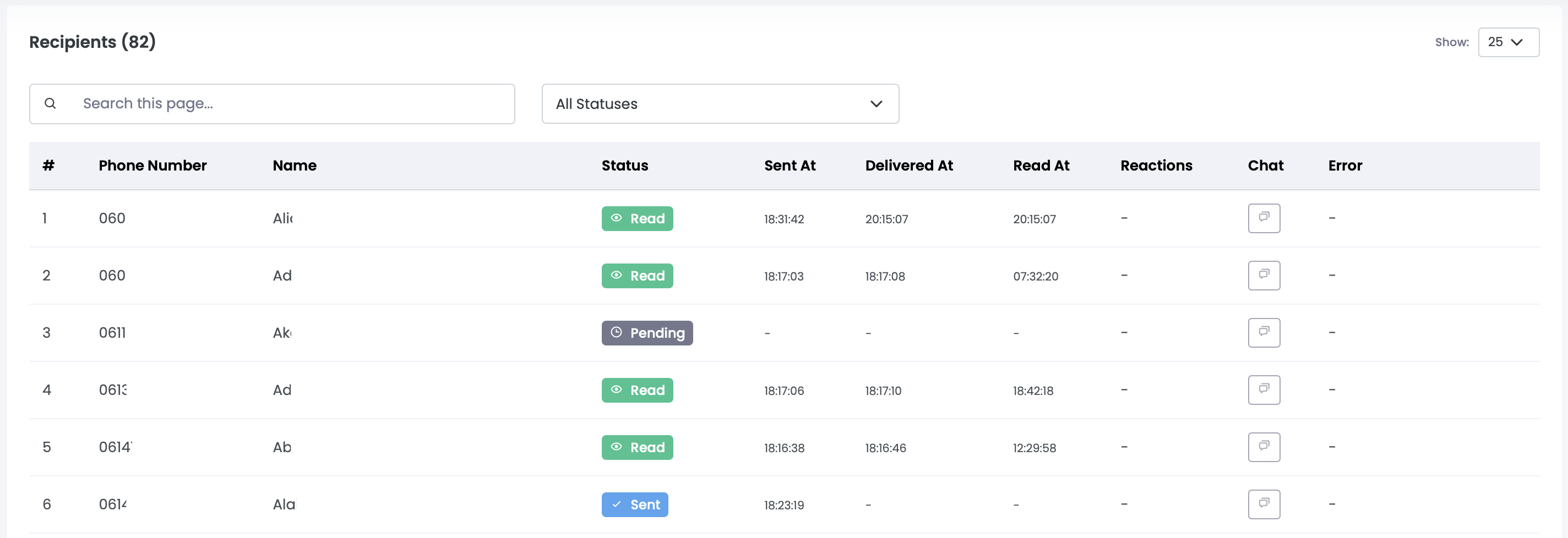The image size is (1568, 538).
Task: Focus the Search this page field
Action: click(x=292, y=104)
